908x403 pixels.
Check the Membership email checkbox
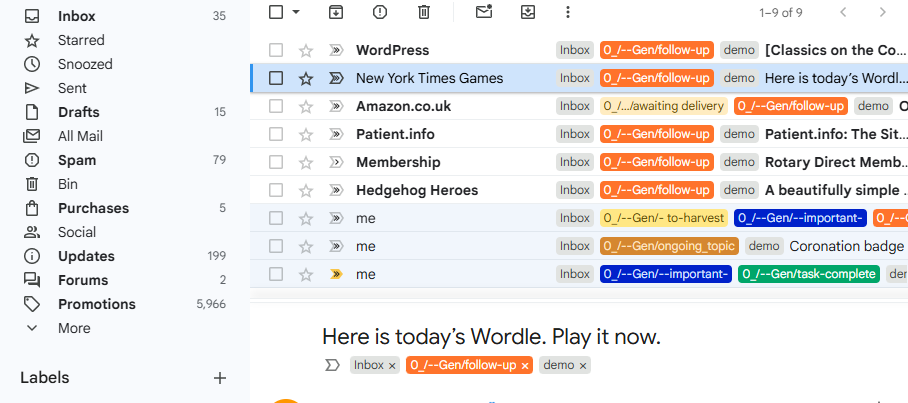276,162
